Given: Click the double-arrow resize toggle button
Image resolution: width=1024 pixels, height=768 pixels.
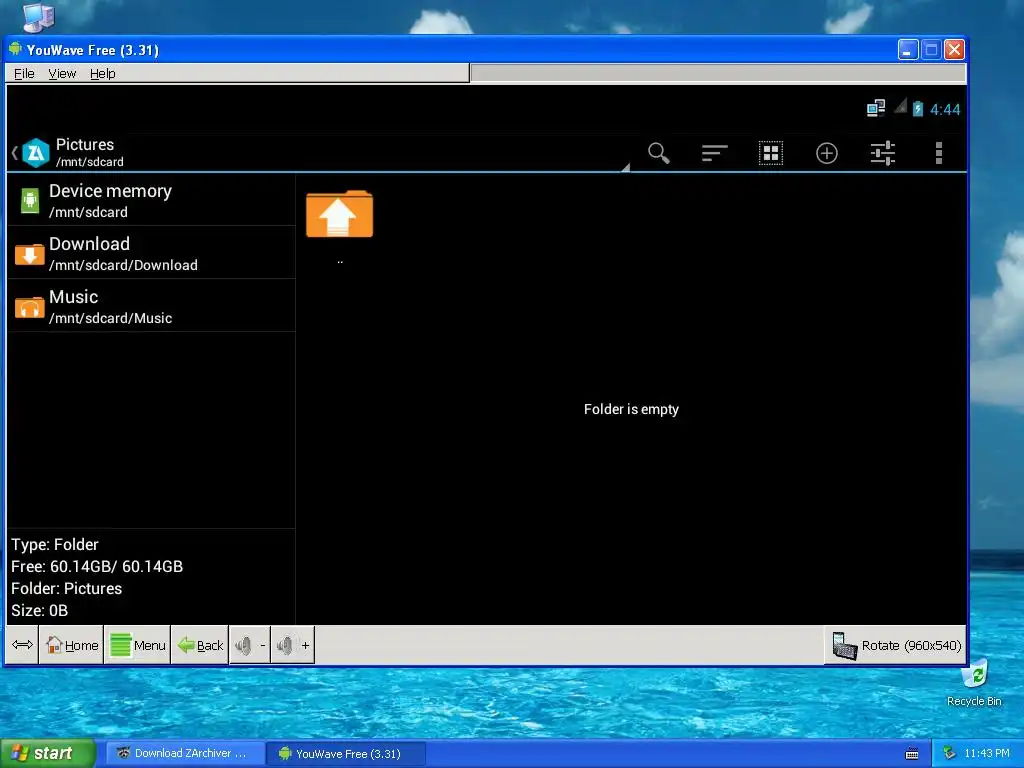Looking at the screenshot, I should (22, 645).
